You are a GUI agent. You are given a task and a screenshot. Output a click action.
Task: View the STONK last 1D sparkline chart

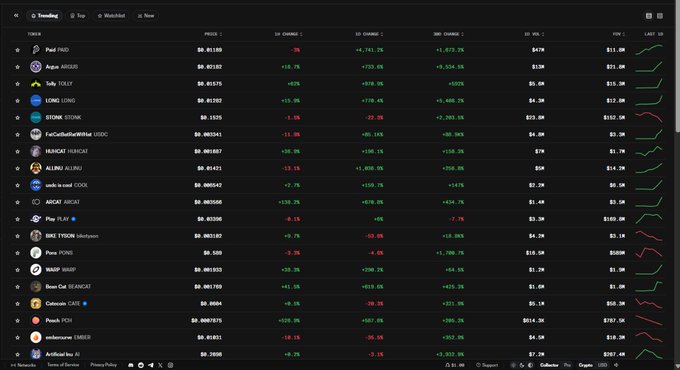click(x=649, y=117)
